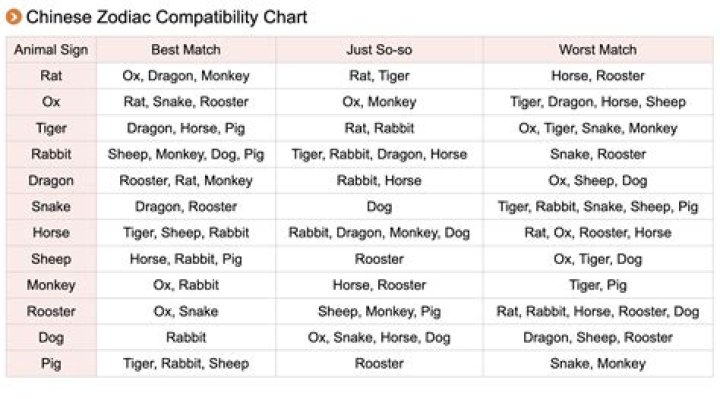
Task: Select the Monkey animal sign cell
Action: pos(51,285)
